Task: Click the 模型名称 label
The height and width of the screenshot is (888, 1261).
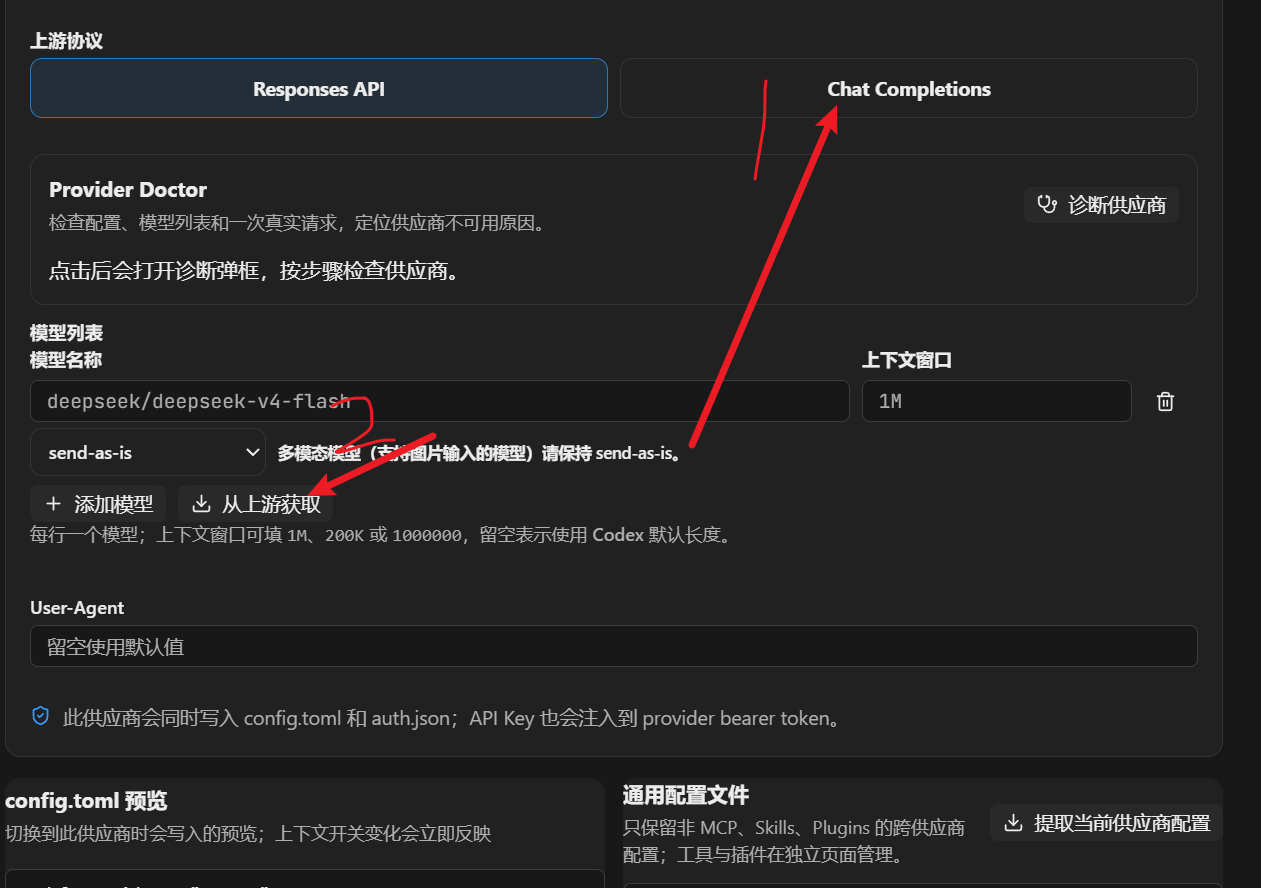Action: (66, 360)
